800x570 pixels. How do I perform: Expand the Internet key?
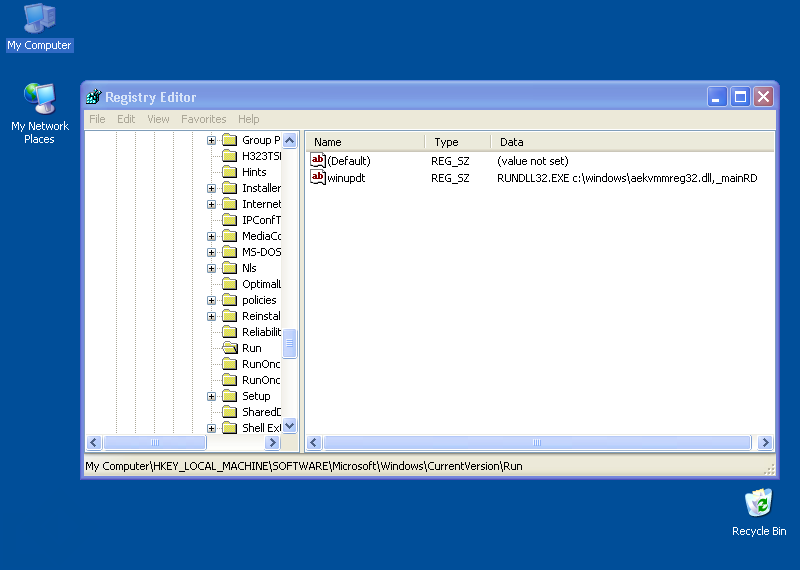(211, 204)
